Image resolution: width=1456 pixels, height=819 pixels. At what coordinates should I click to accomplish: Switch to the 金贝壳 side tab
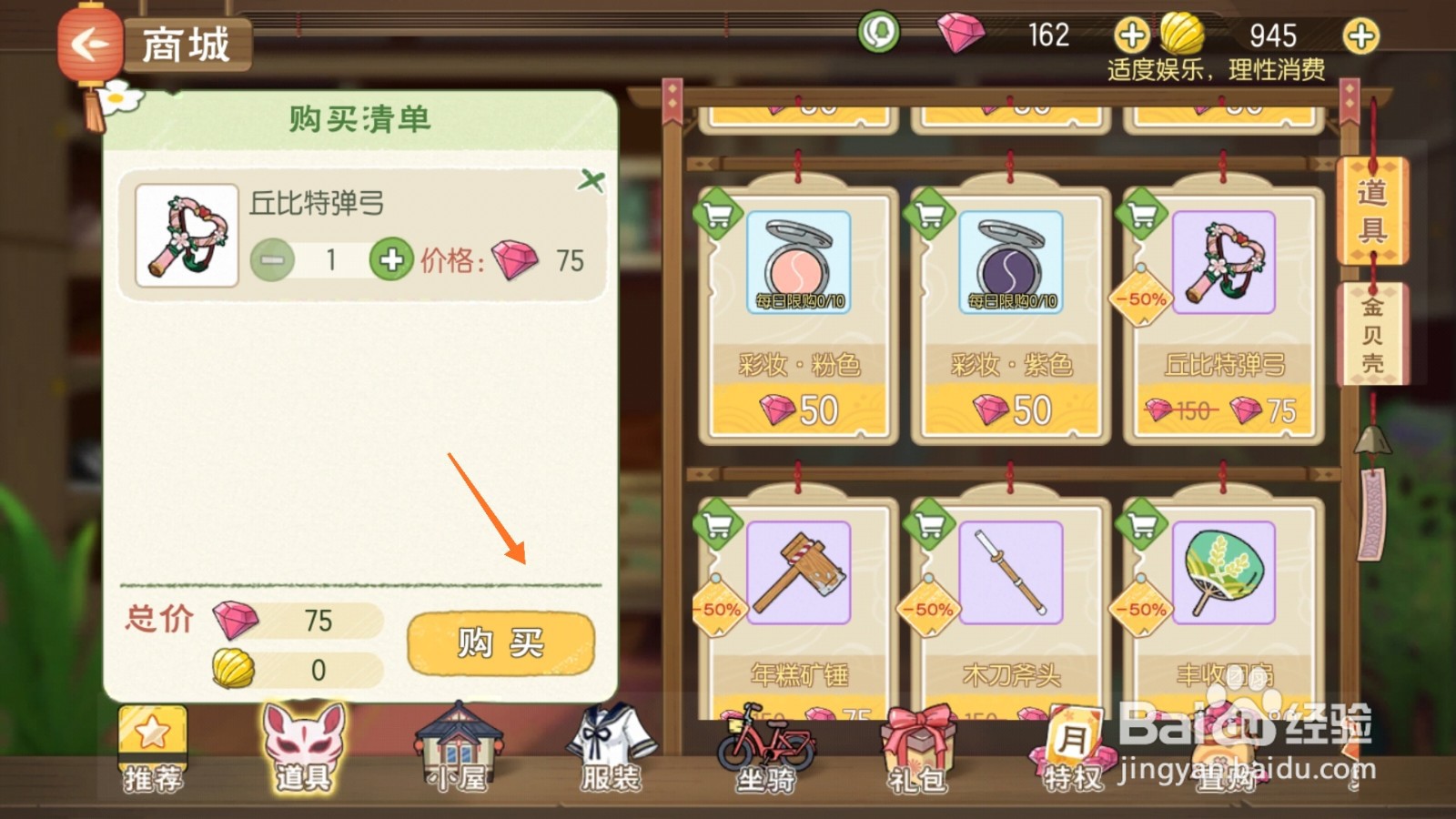point(1372,334)
